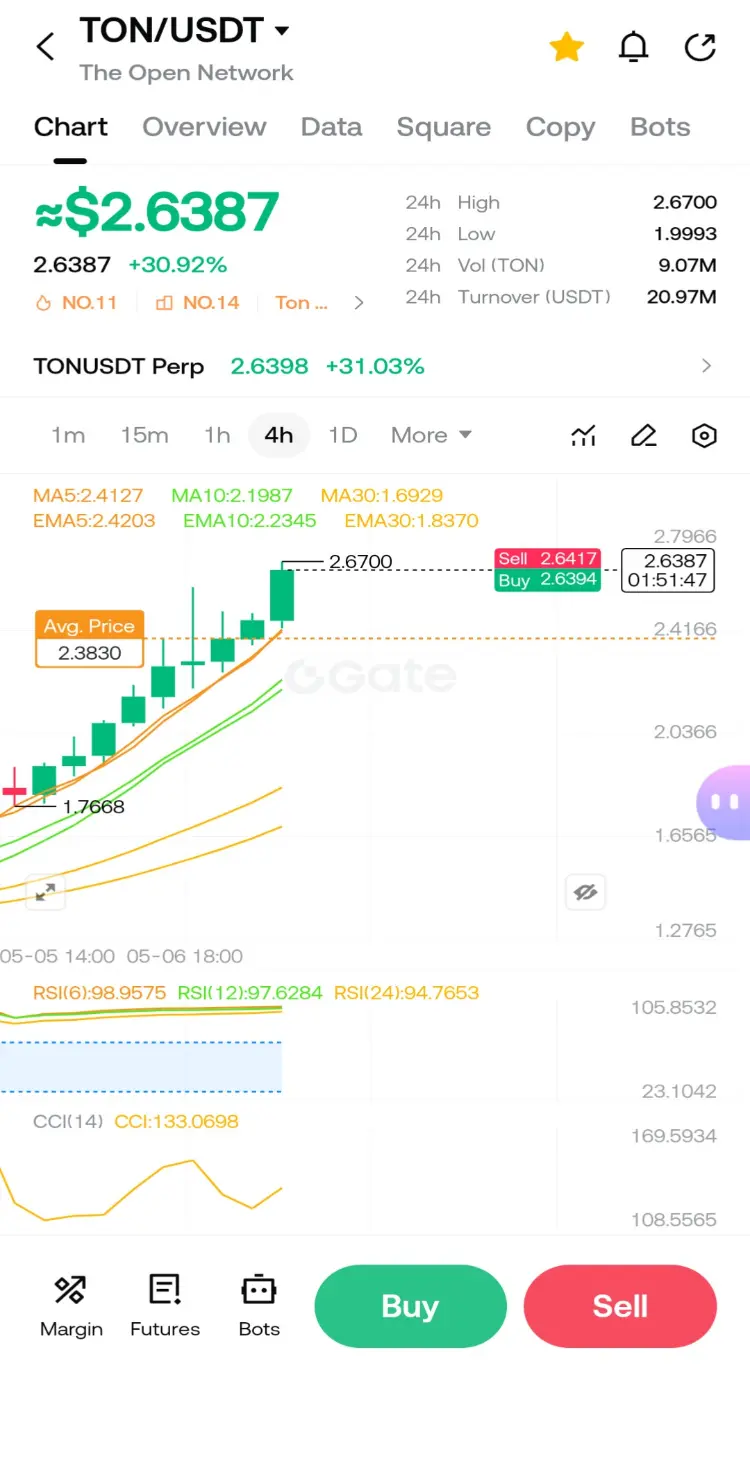Open Futures trading icon

coord(165,1305)
